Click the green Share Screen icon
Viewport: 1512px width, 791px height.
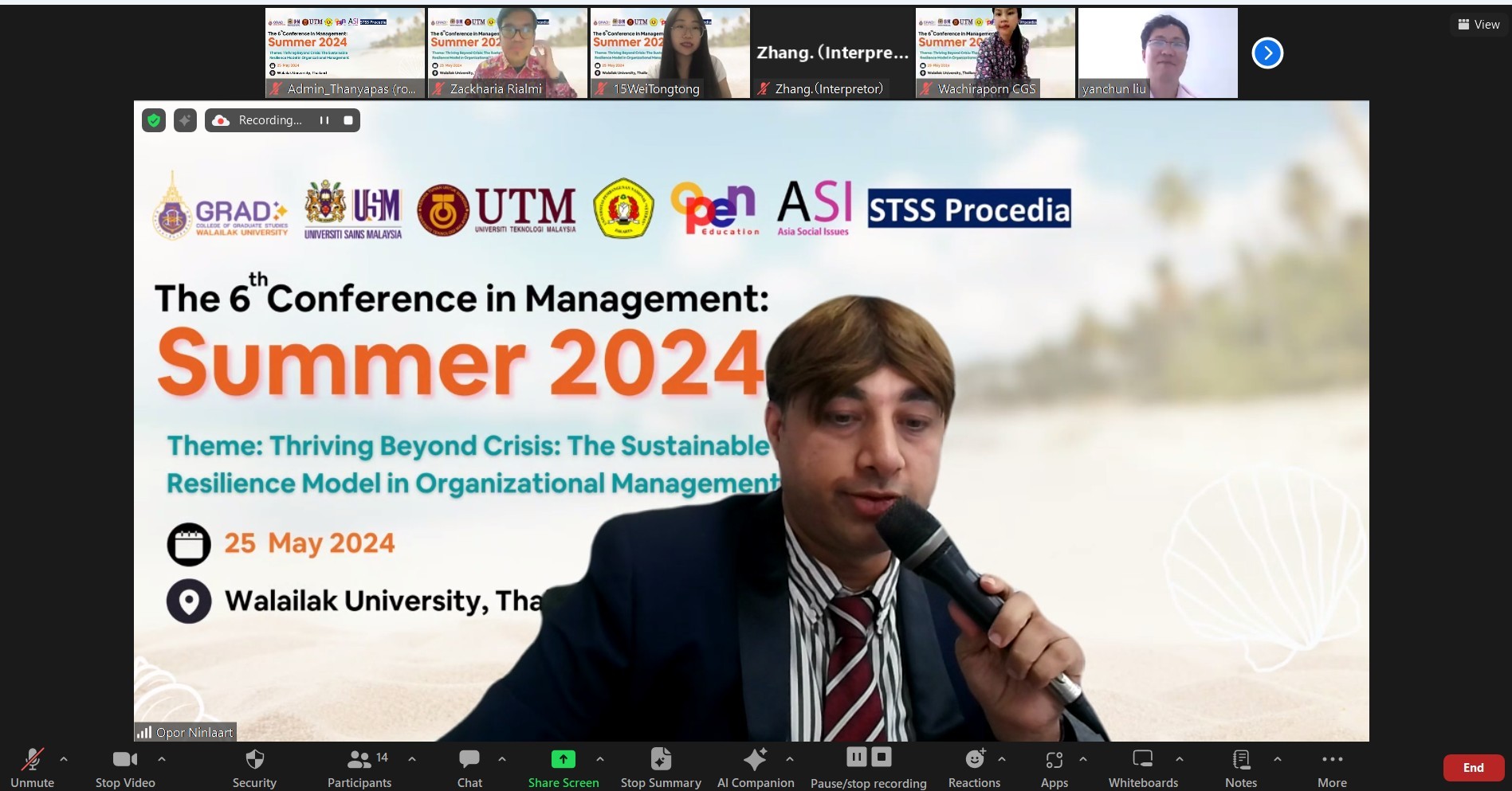coord(563,759)
